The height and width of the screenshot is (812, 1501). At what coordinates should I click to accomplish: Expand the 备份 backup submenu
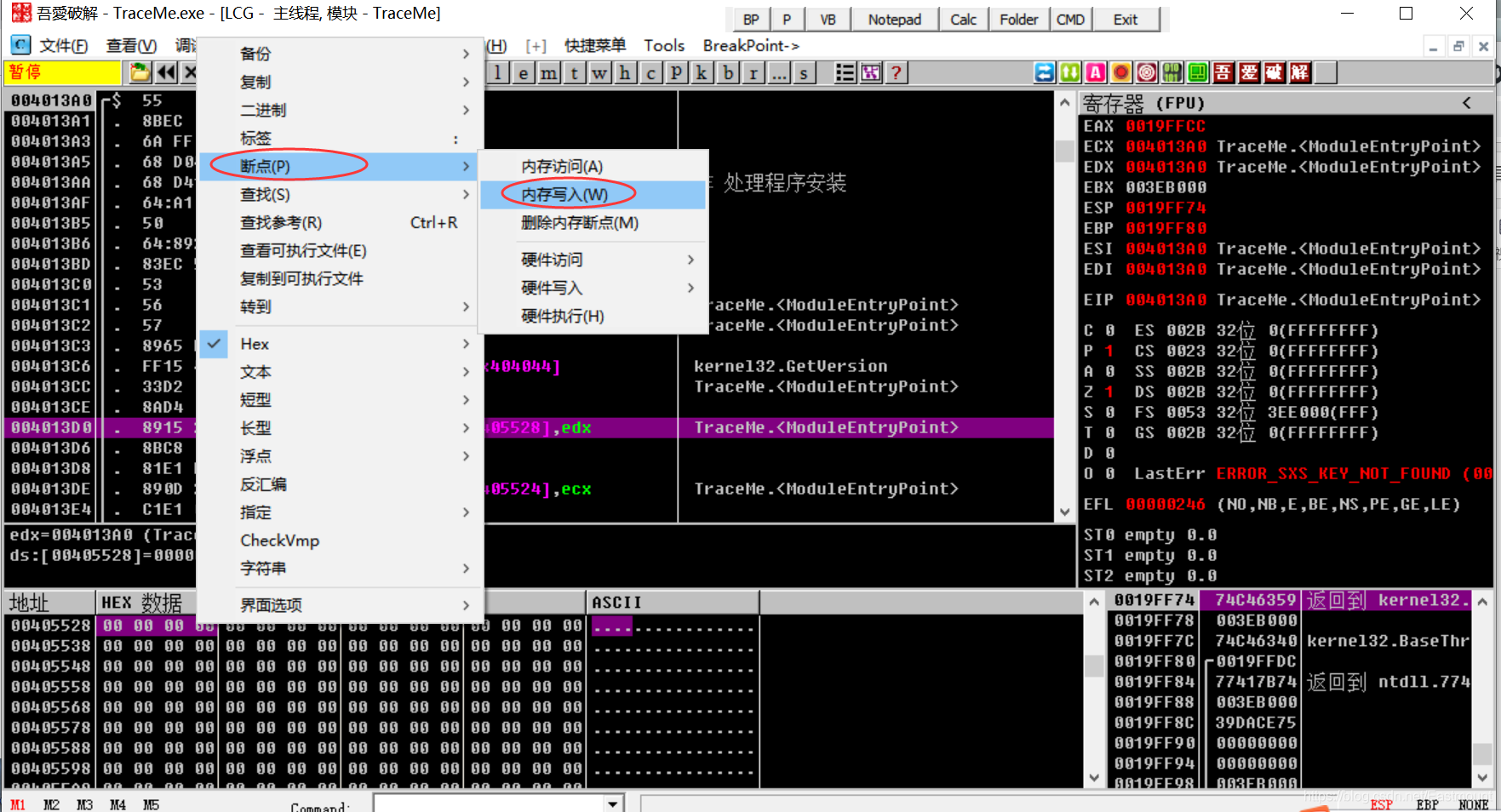click(x=341, y=54)
